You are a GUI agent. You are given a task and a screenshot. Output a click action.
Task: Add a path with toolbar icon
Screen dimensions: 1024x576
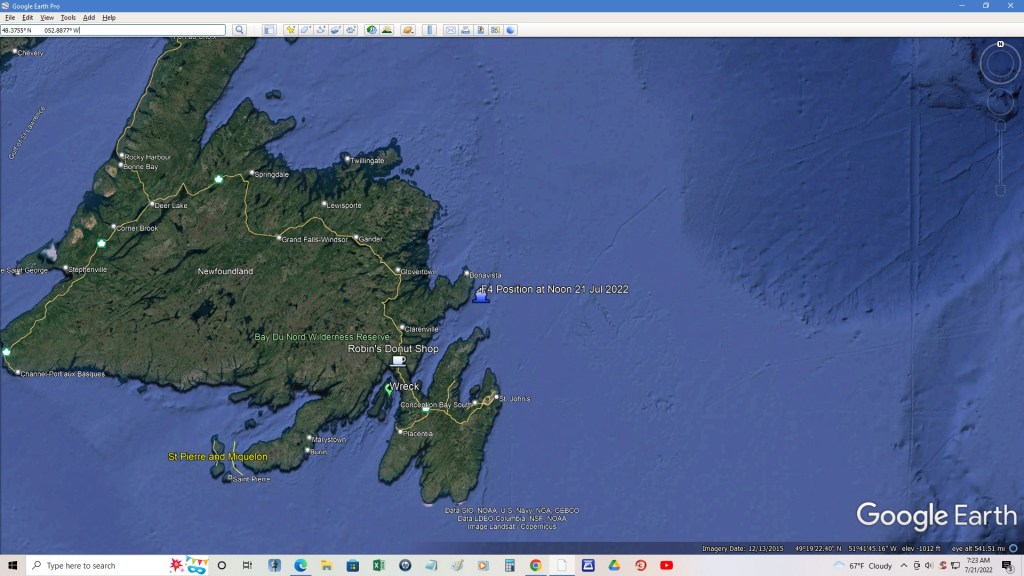point(321,30)
